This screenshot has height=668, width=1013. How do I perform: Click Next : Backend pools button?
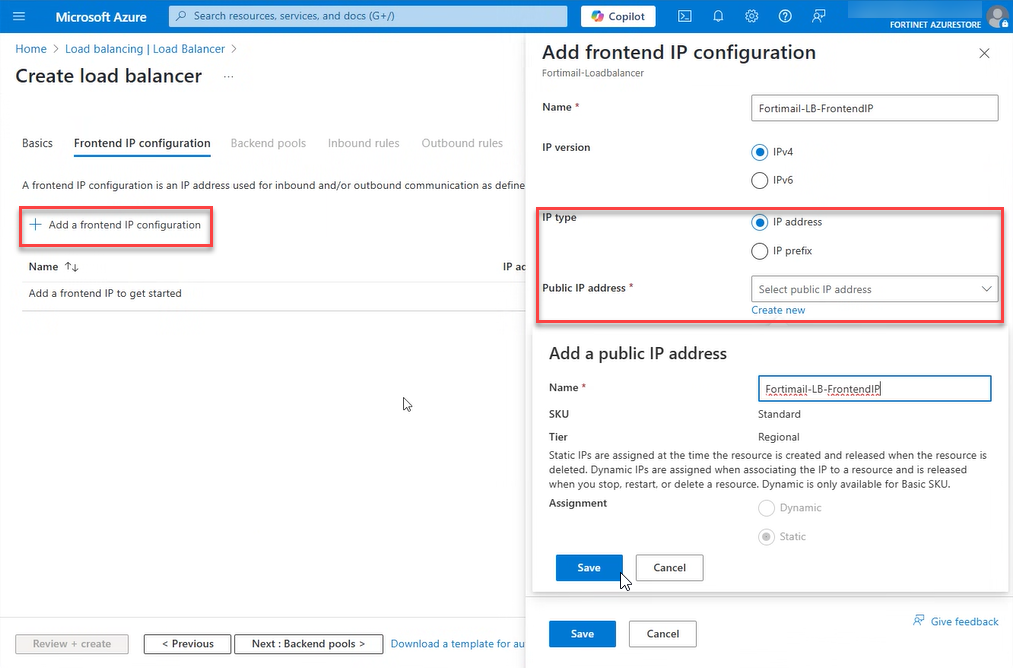pos(309,644)
